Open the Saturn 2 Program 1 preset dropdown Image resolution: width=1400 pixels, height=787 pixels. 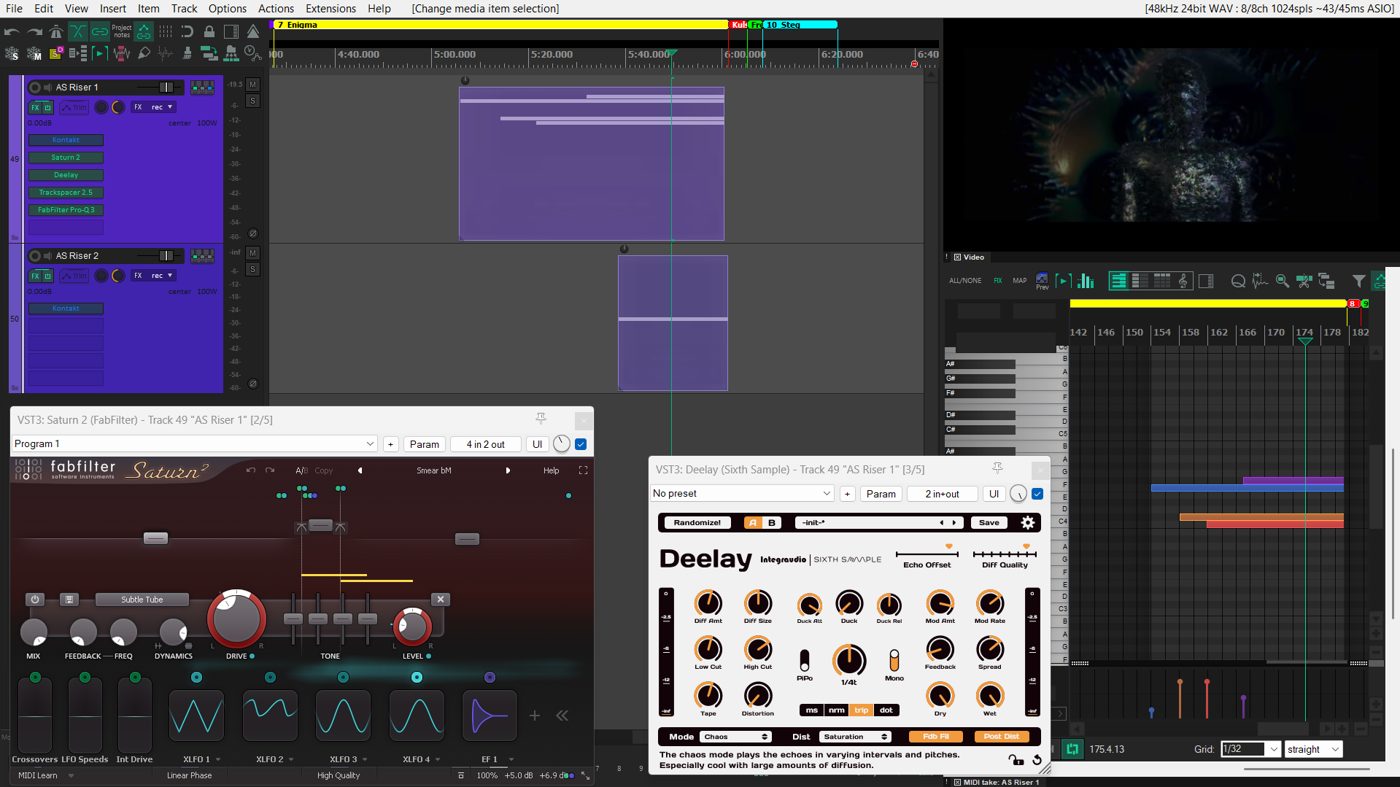point(195,444)
